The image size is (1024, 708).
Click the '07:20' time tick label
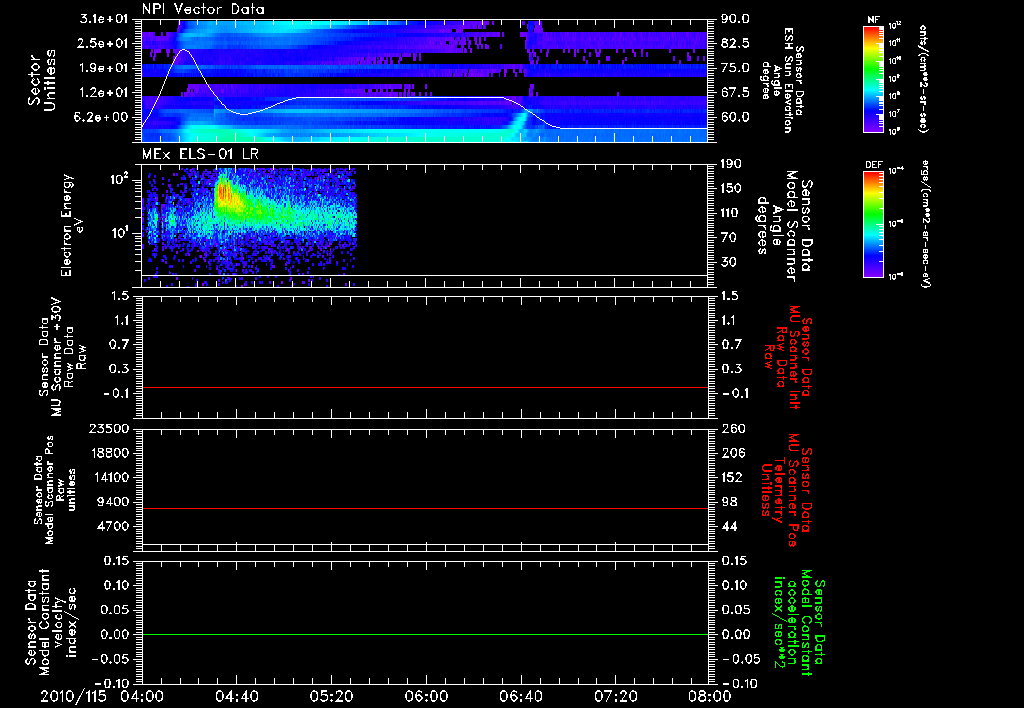pyautogui.click(x=616, y=696)
